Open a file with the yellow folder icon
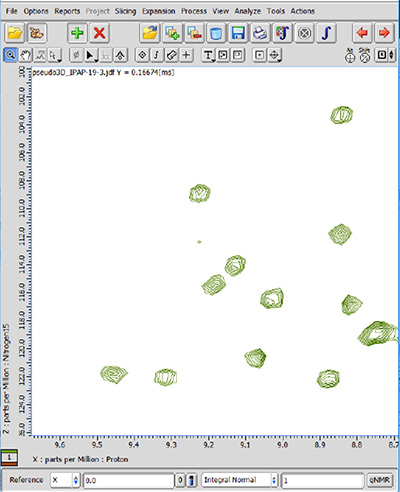The image size is (400, 492). (x=14, y=33)
